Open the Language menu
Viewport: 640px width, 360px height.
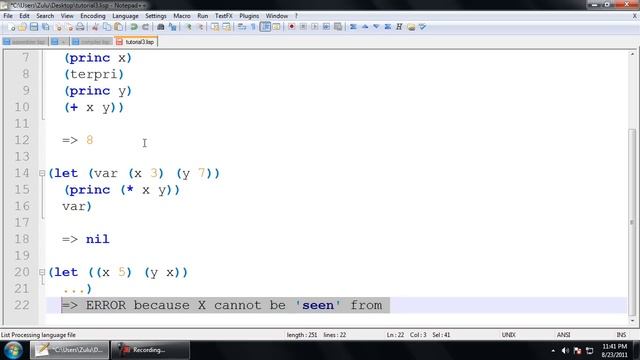point(125,16)
